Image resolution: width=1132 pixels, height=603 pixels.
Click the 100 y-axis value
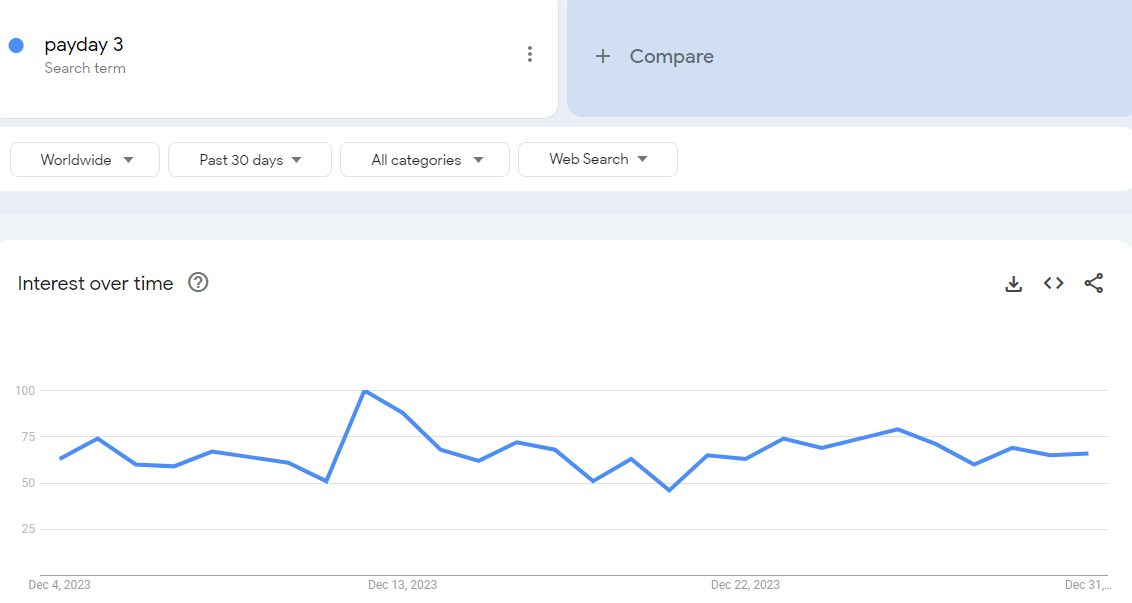click(25, 391)
